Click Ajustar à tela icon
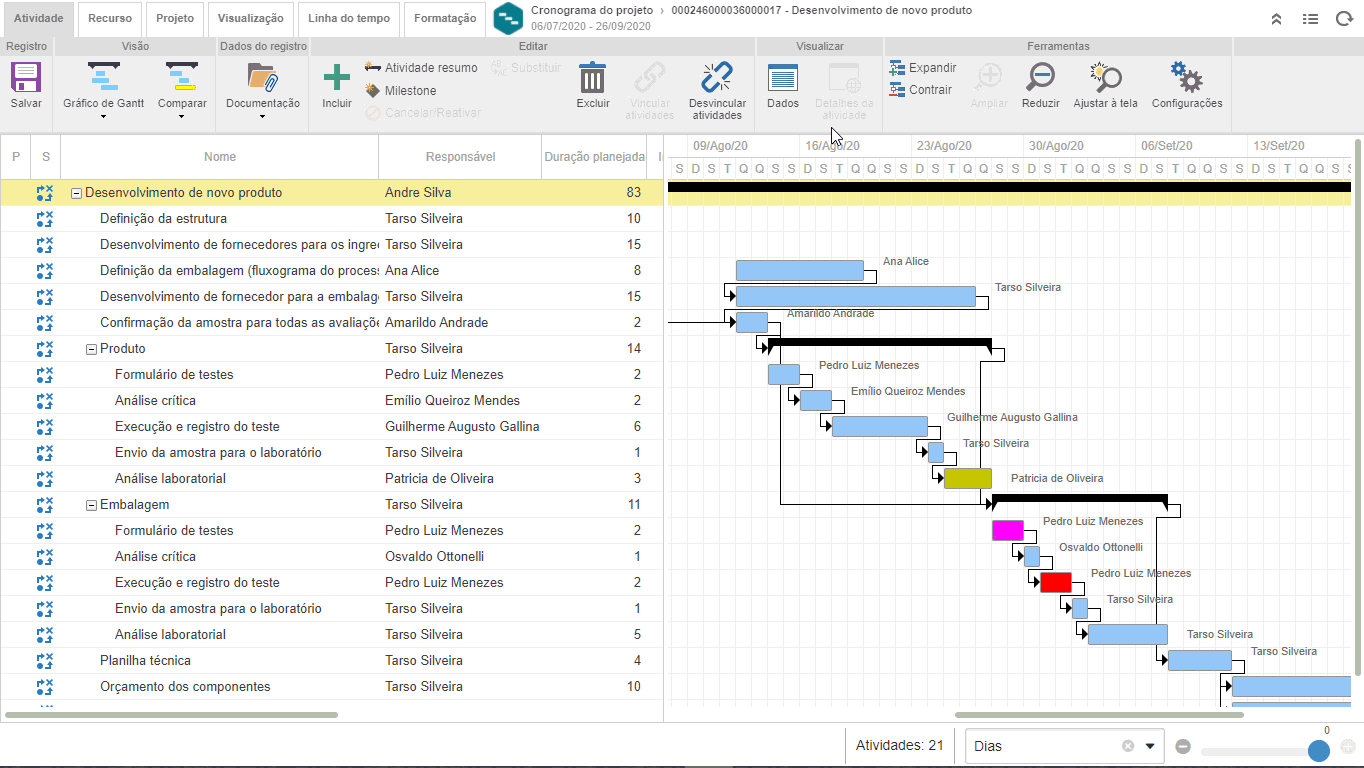Image resolution: width=1364 pixels, height=768 pixels. point(1105,79)
